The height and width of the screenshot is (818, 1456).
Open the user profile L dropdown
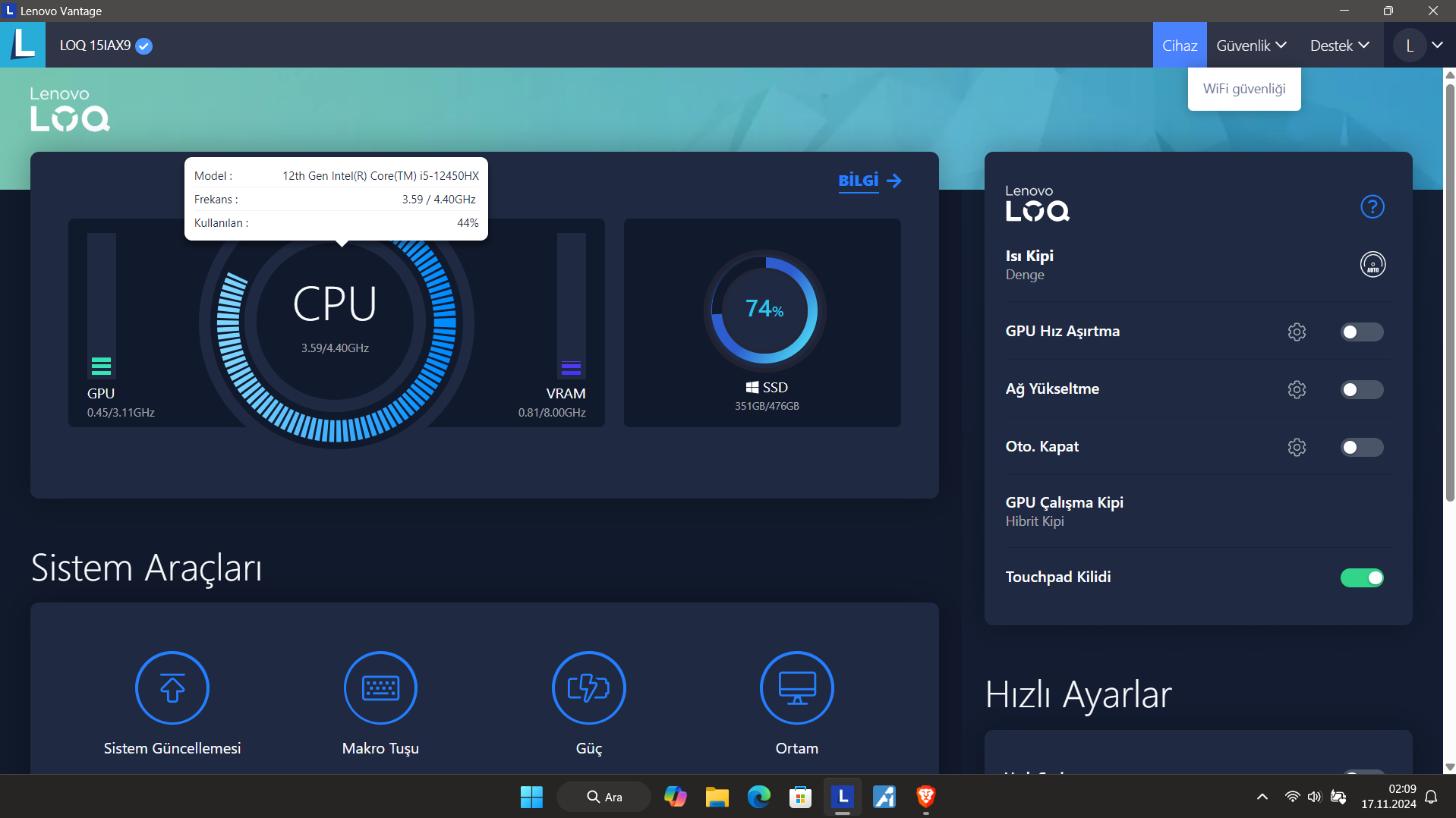click(x=1418, y=46)
